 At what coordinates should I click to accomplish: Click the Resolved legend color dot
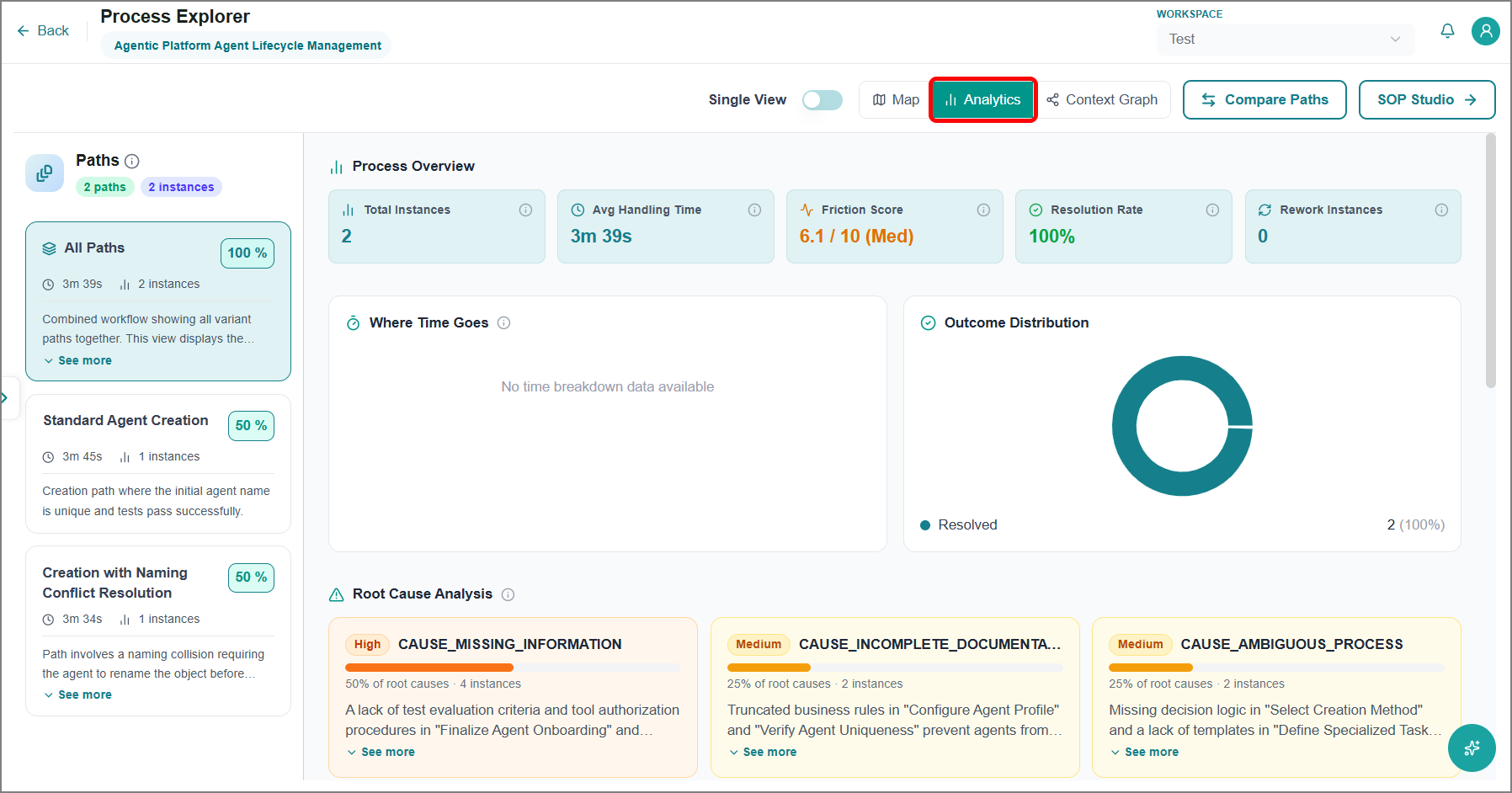pos(925,525)
